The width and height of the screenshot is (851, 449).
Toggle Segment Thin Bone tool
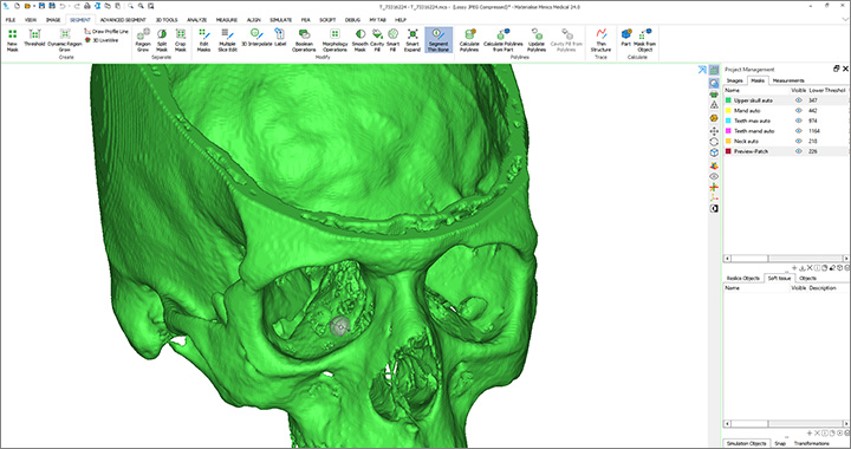439,40
